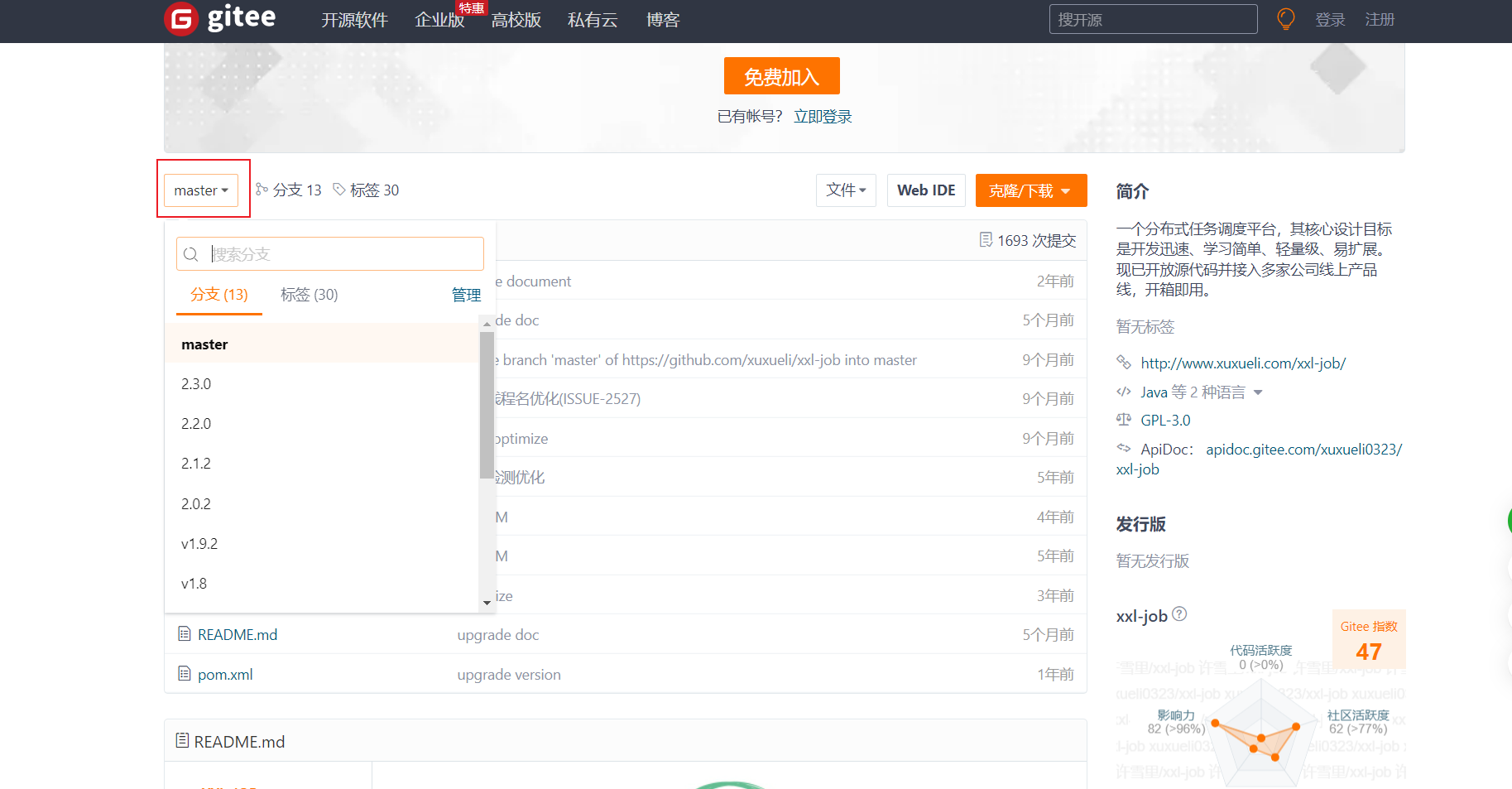Click the Gitee logo icon
This screenshot has width=1512, height=789.
[181, 19]
